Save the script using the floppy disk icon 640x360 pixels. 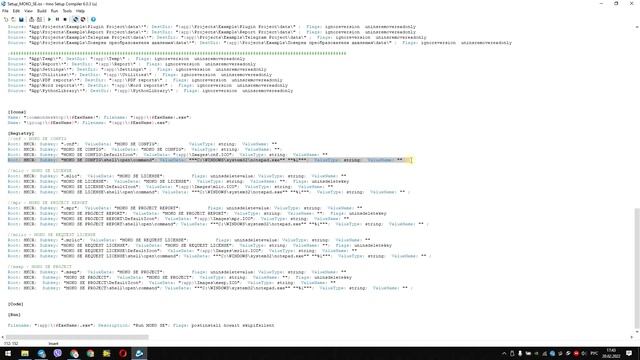[x=21, y=19]
